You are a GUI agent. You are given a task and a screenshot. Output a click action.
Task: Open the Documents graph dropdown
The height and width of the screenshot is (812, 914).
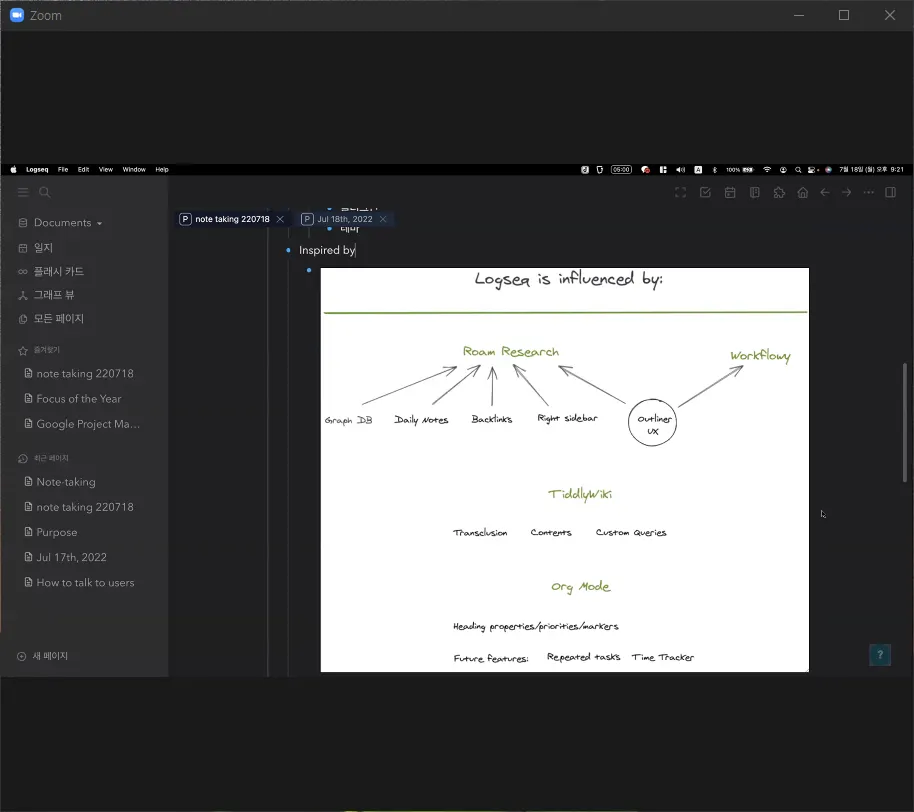tap(60, 223)
